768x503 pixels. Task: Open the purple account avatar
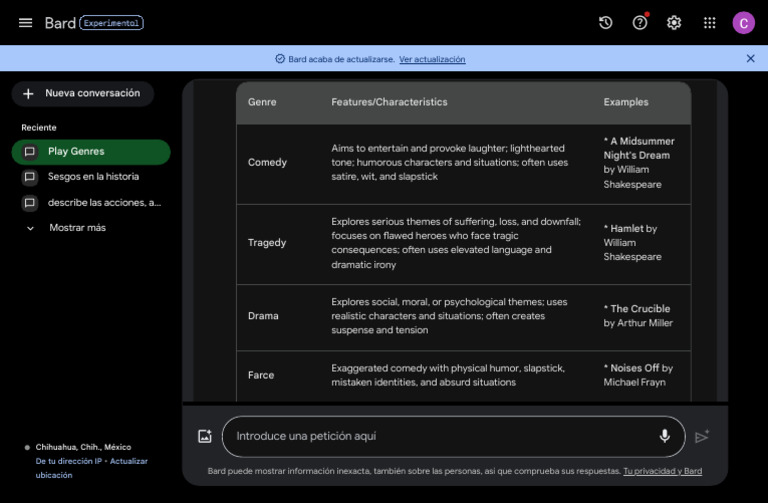[743, 23]
